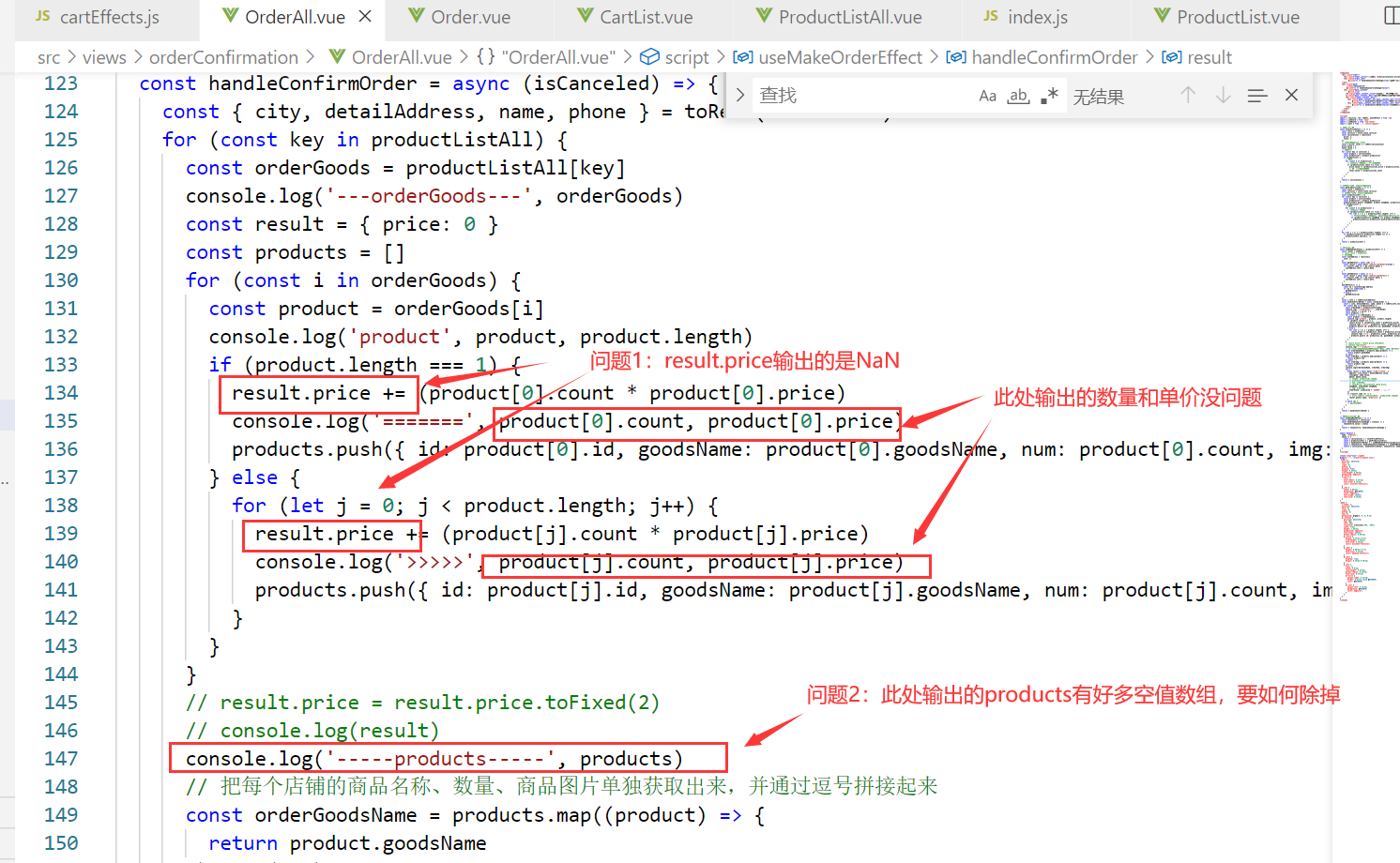Jump to previous match arrow

point(1188,95)
